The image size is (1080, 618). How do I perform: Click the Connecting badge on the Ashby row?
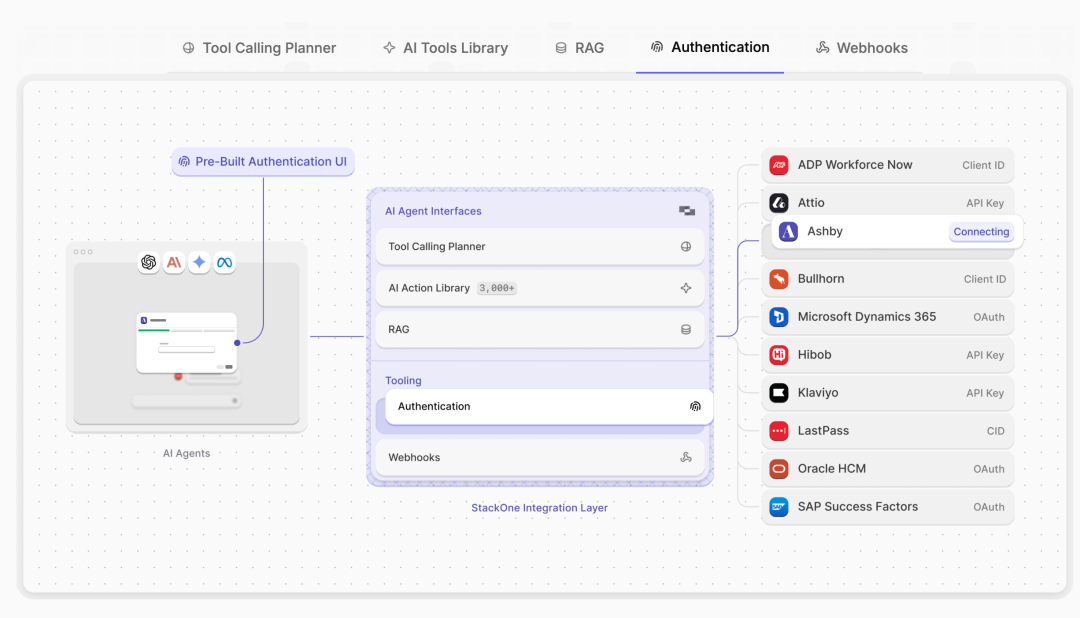[982, 231]
